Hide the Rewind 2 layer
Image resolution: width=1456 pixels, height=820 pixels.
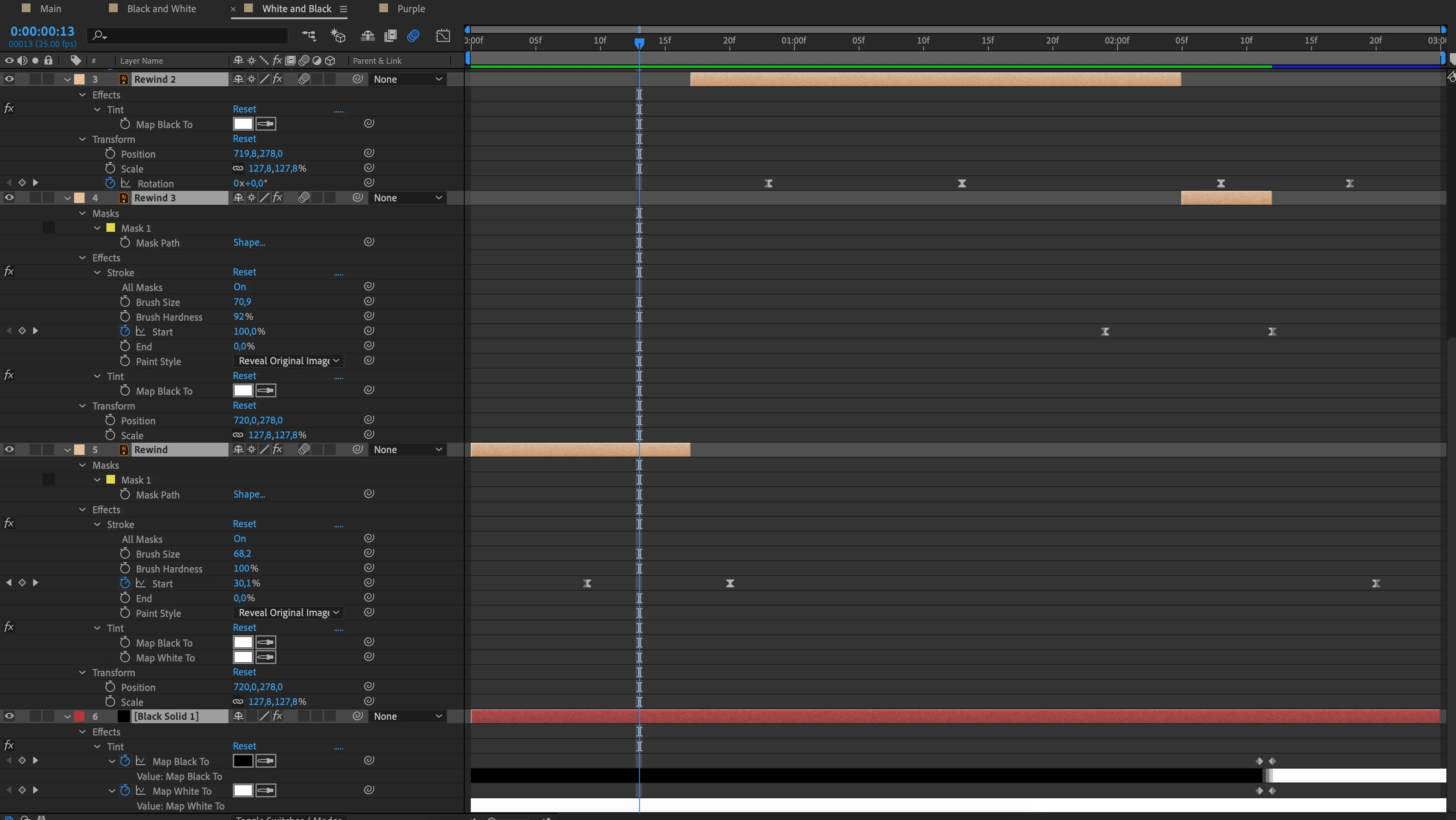coord(9,79)
